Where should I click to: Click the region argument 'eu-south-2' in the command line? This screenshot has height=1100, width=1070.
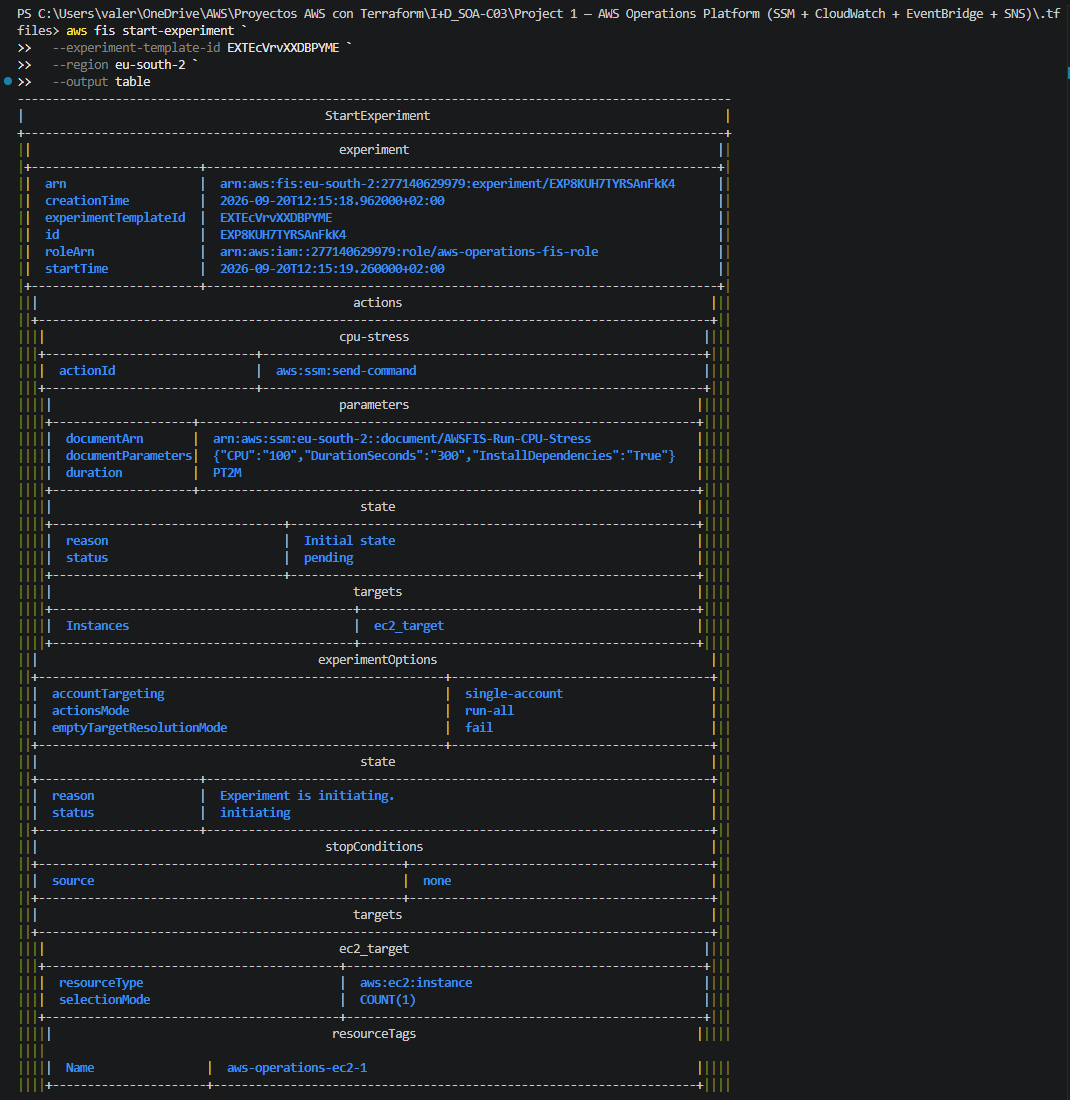tap(150, 65)
